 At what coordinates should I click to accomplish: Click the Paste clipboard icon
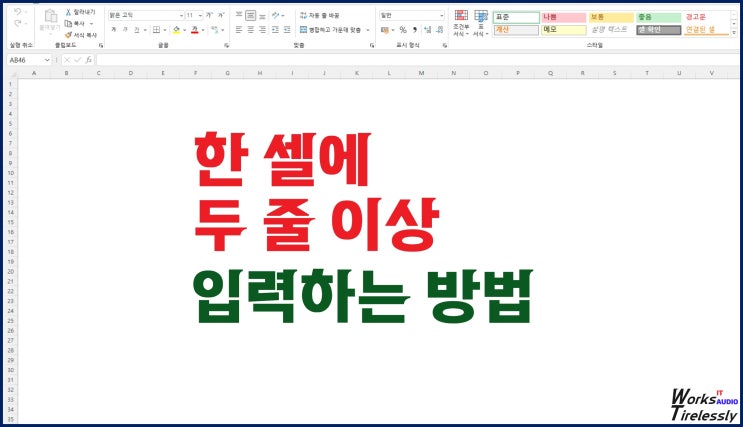coord(51,16)
